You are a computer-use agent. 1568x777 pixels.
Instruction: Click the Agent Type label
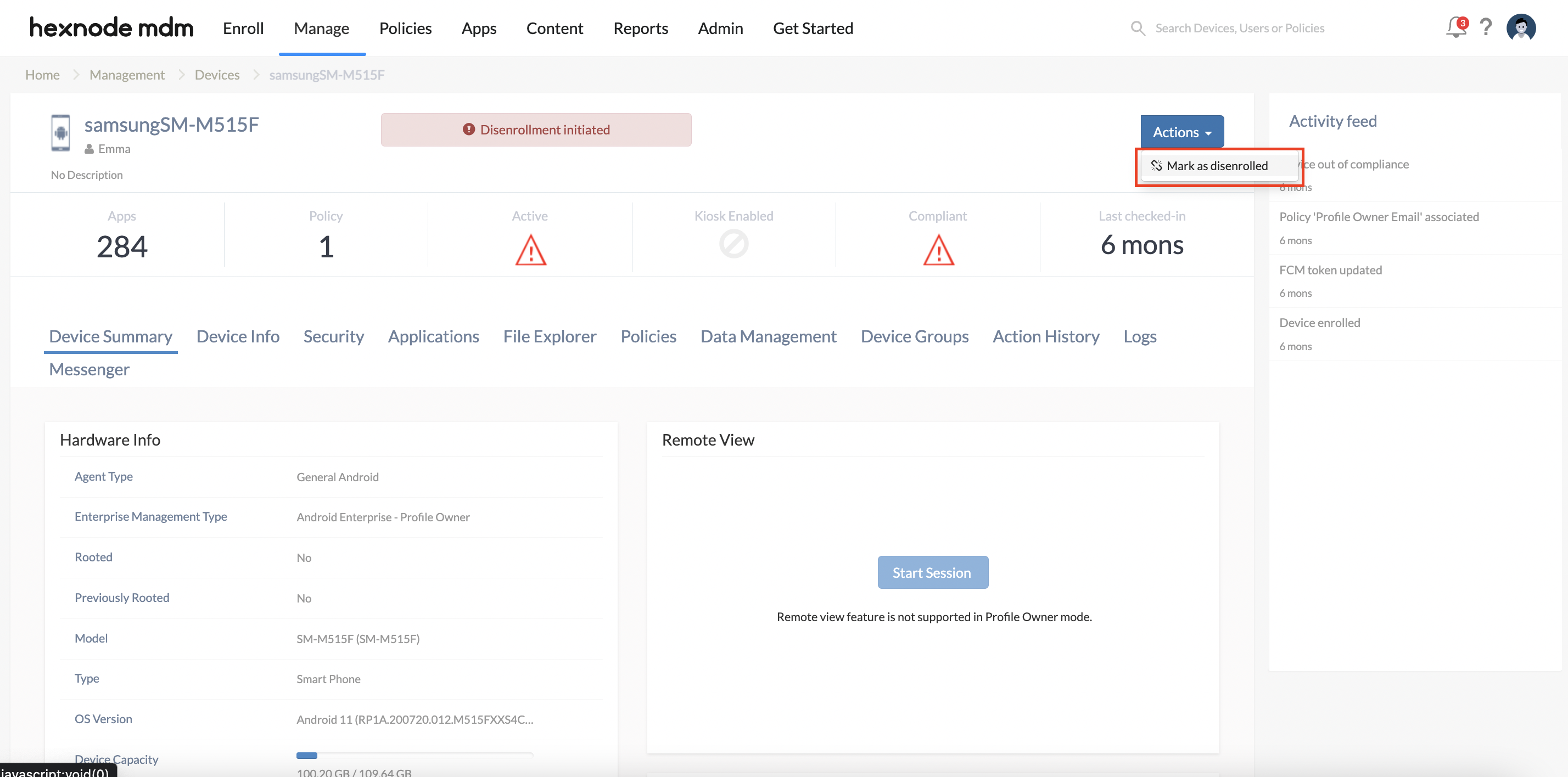coord(103,476)
